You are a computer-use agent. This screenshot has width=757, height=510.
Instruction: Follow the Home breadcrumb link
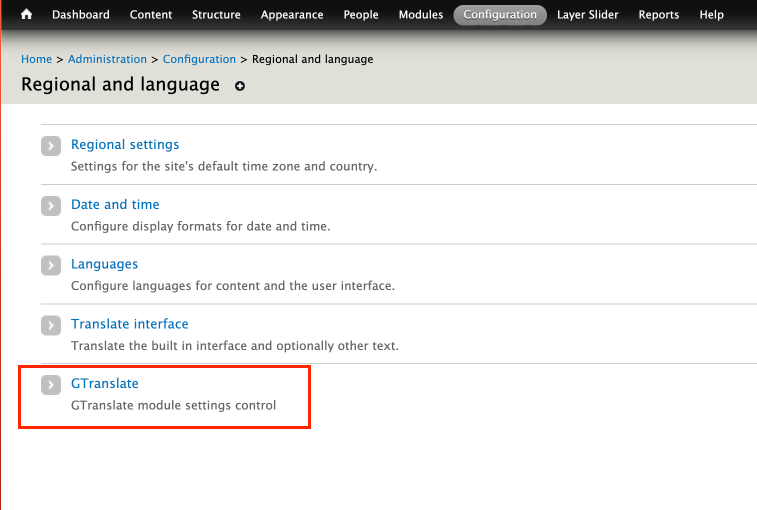(x=36, y=59)
